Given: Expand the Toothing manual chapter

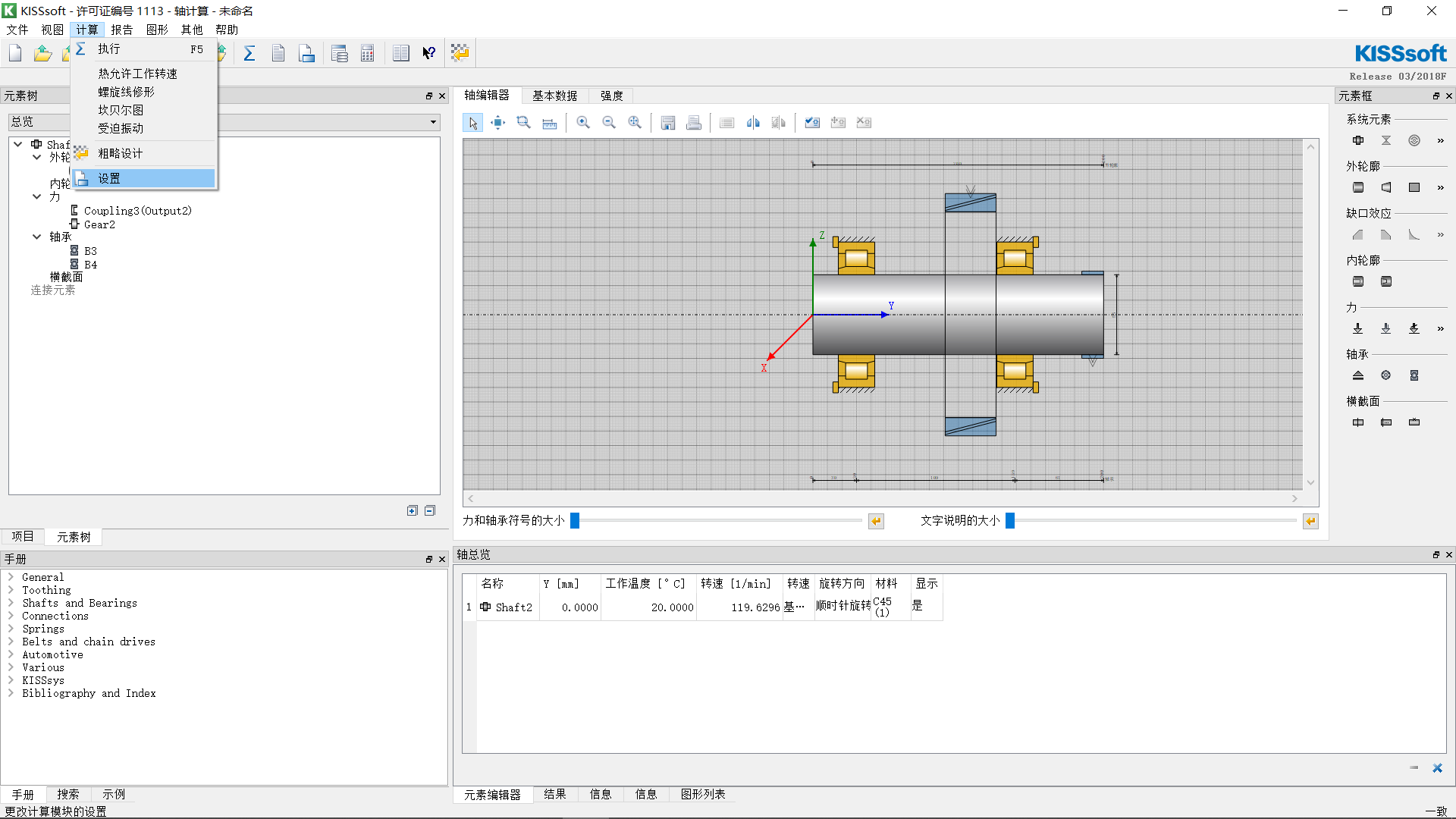Looking at the screenshot, I should pyautogui.click(x=11, y=590).
